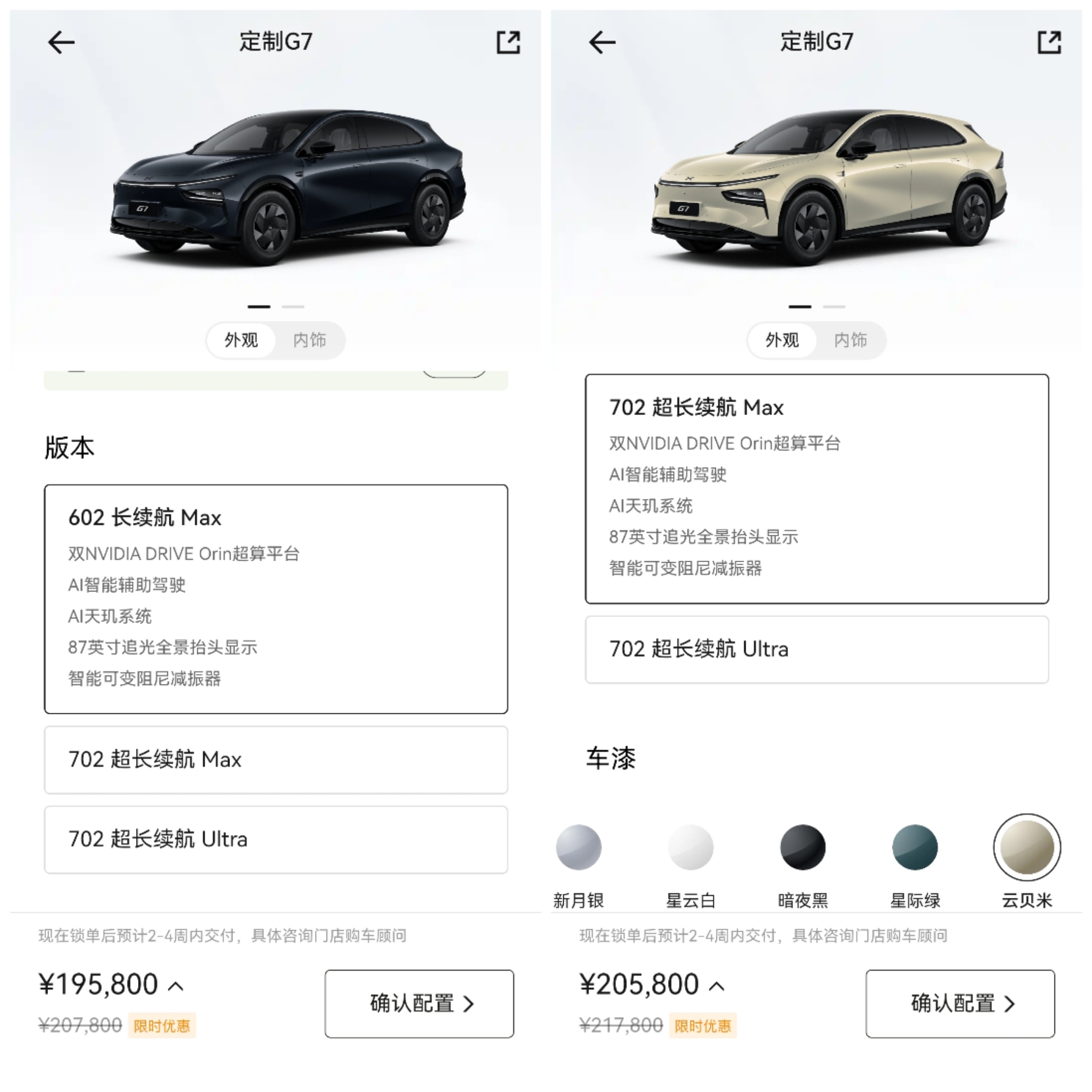This screenshot has width=1092, height=1092.
Task: Pick 星云白 white paint color
Action: [691, 847]
